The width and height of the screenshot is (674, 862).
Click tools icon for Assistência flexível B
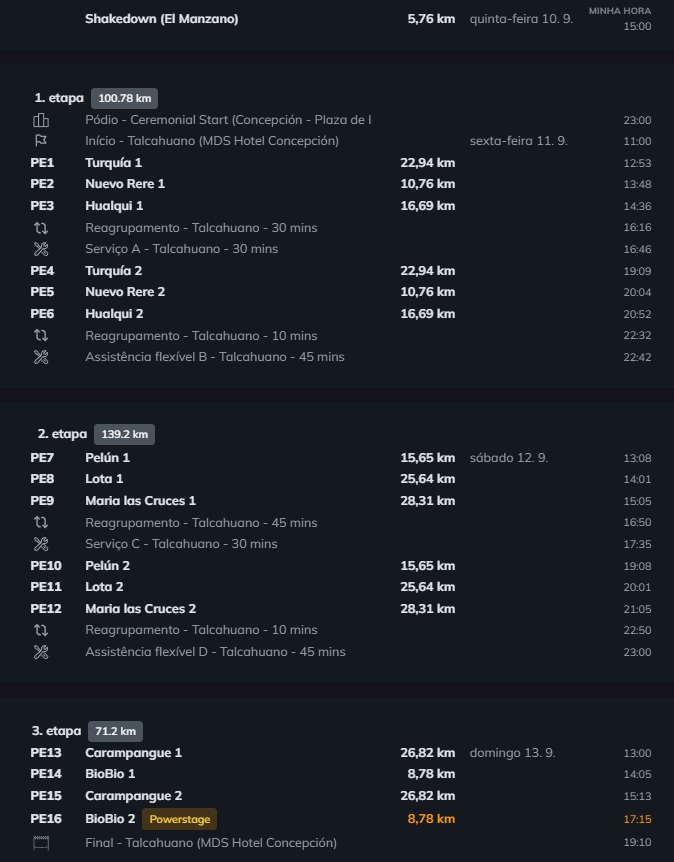tap(41, 357)
